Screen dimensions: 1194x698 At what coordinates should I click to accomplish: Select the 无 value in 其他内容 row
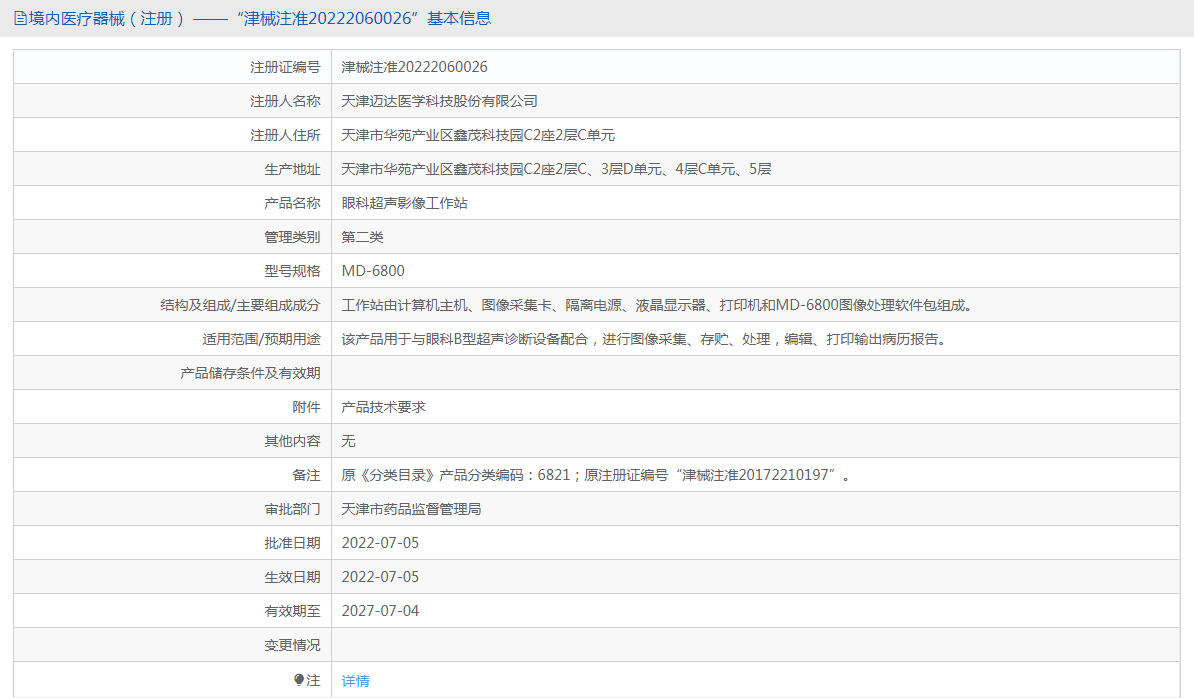coord(349,441)
